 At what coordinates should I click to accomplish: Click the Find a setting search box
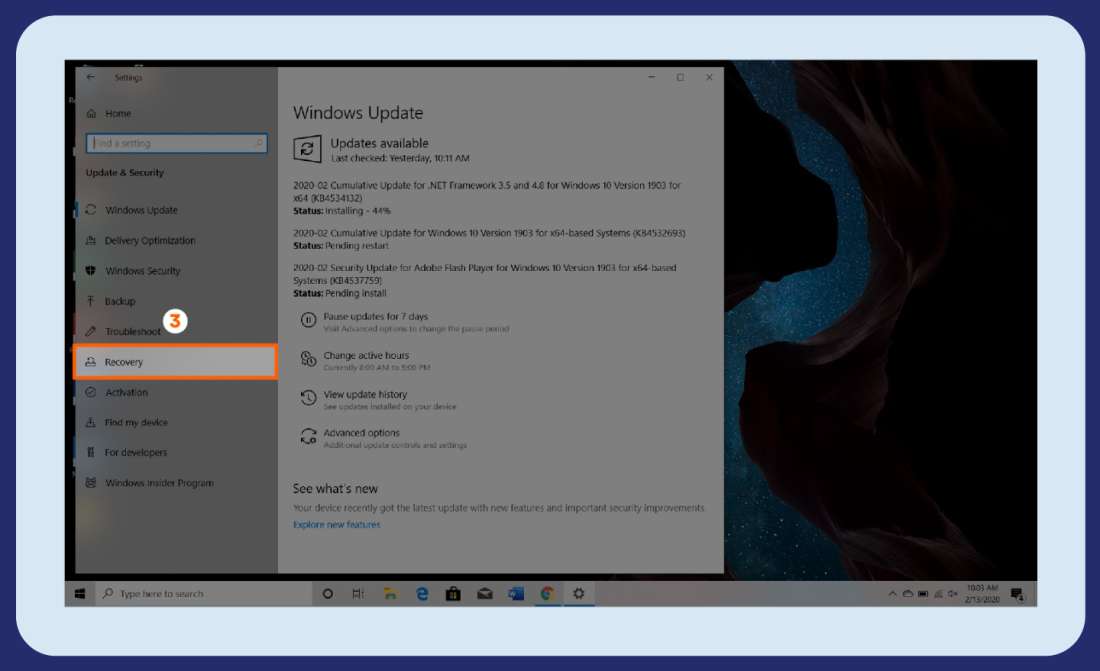177,143
